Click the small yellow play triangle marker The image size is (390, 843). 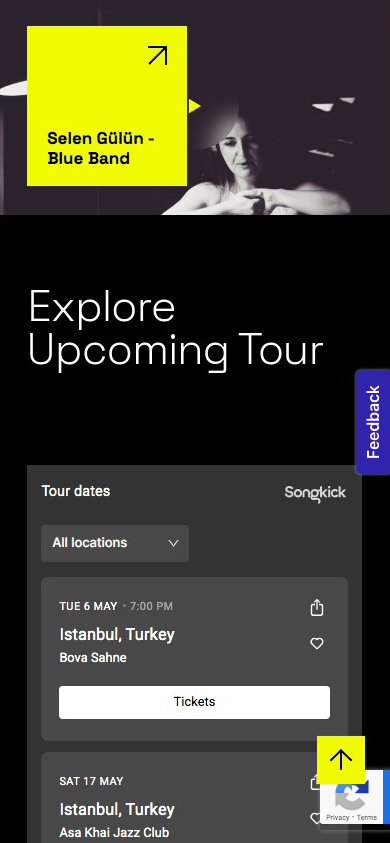point(194,106)
